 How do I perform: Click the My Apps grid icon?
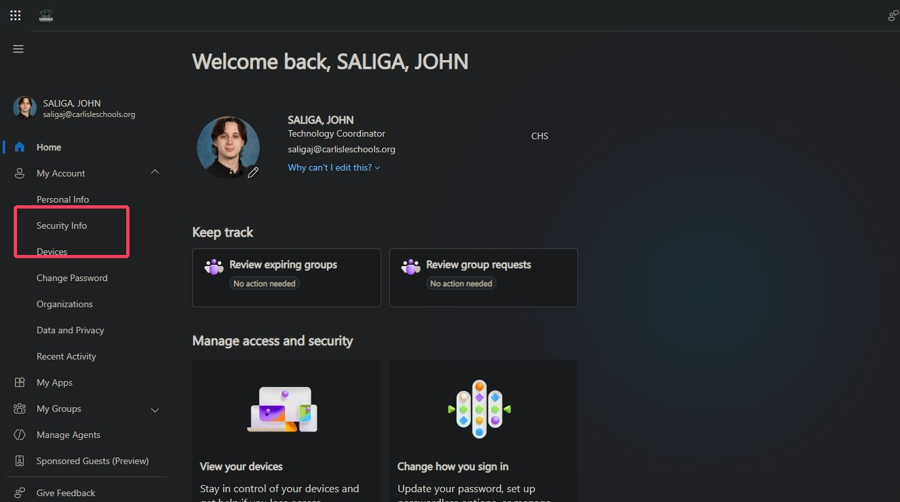pos(20,382)
